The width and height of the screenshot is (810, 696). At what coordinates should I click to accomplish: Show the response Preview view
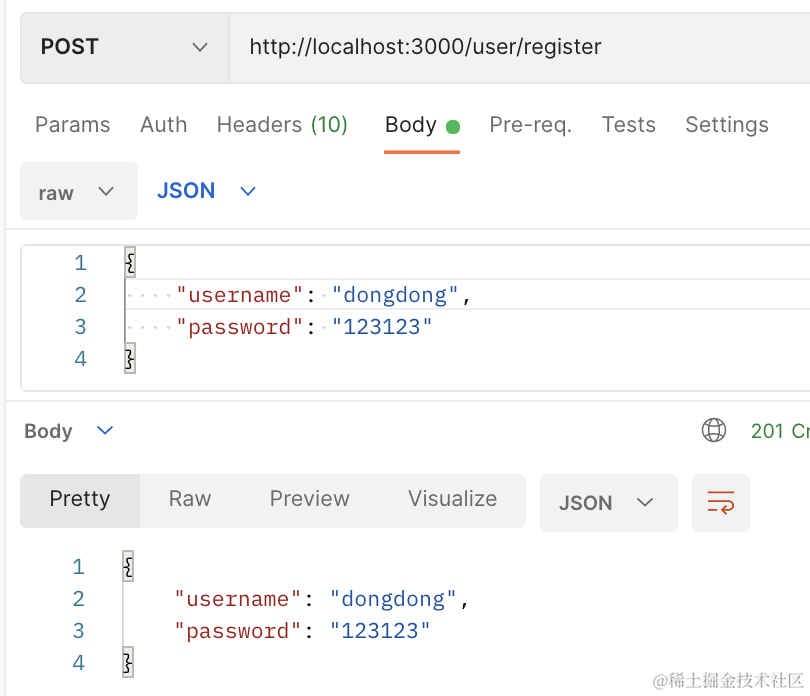(x=309, y=499)
